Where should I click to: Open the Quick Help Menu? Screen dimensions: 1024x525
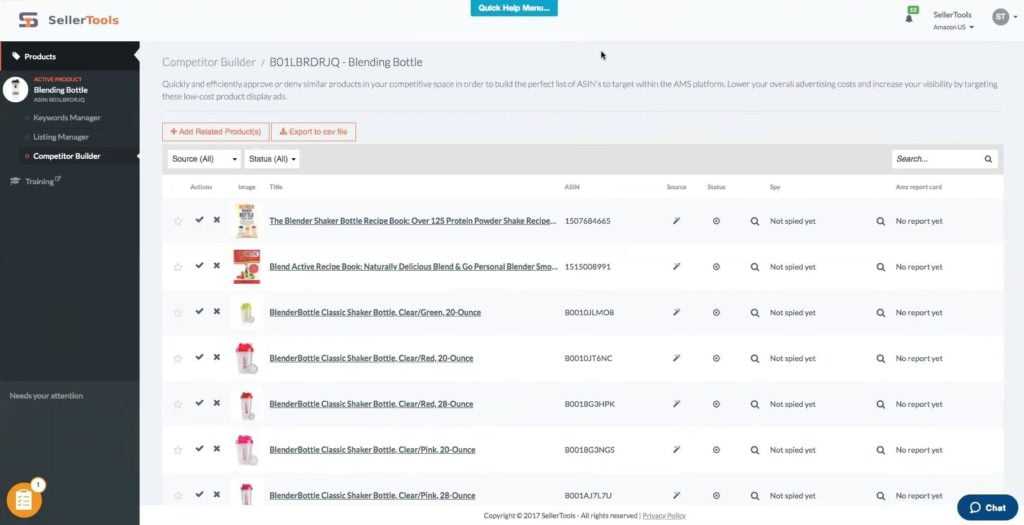click(514, 8)
